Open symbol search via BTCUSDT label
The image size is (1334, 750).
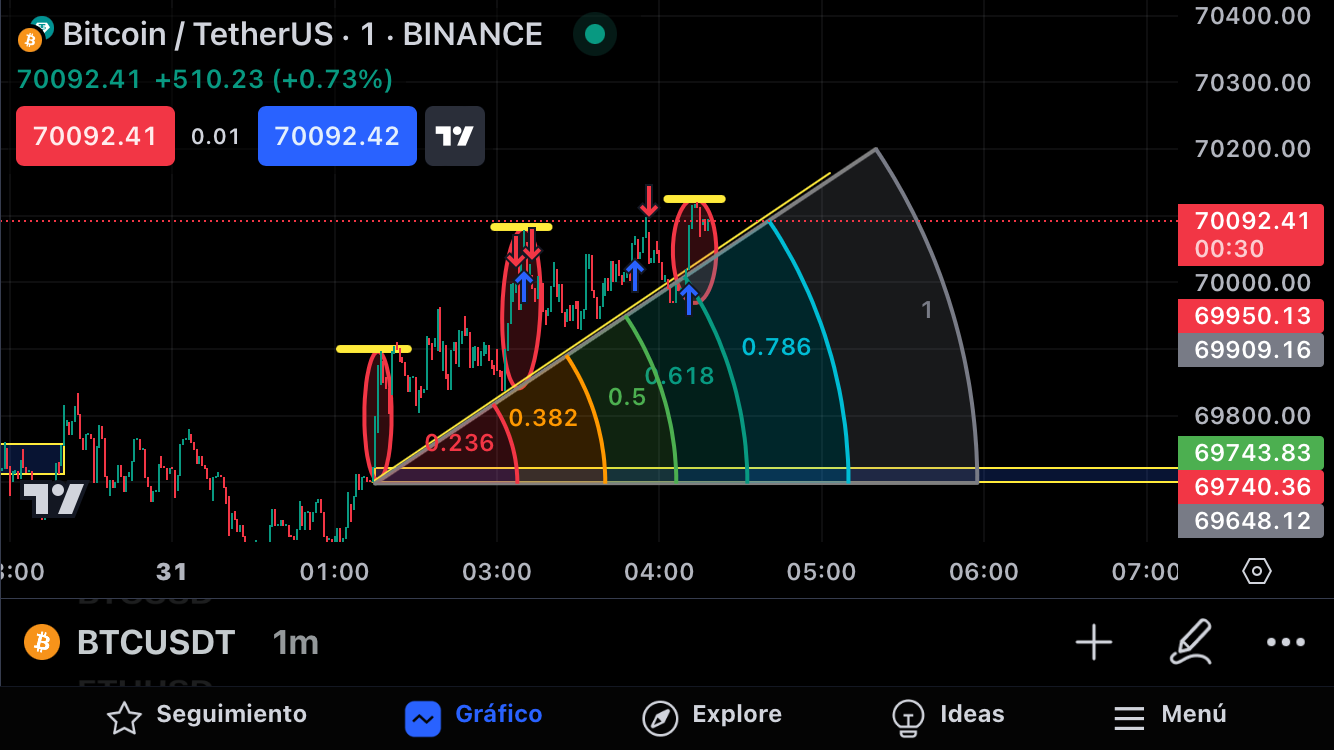[x=156, y=642]
